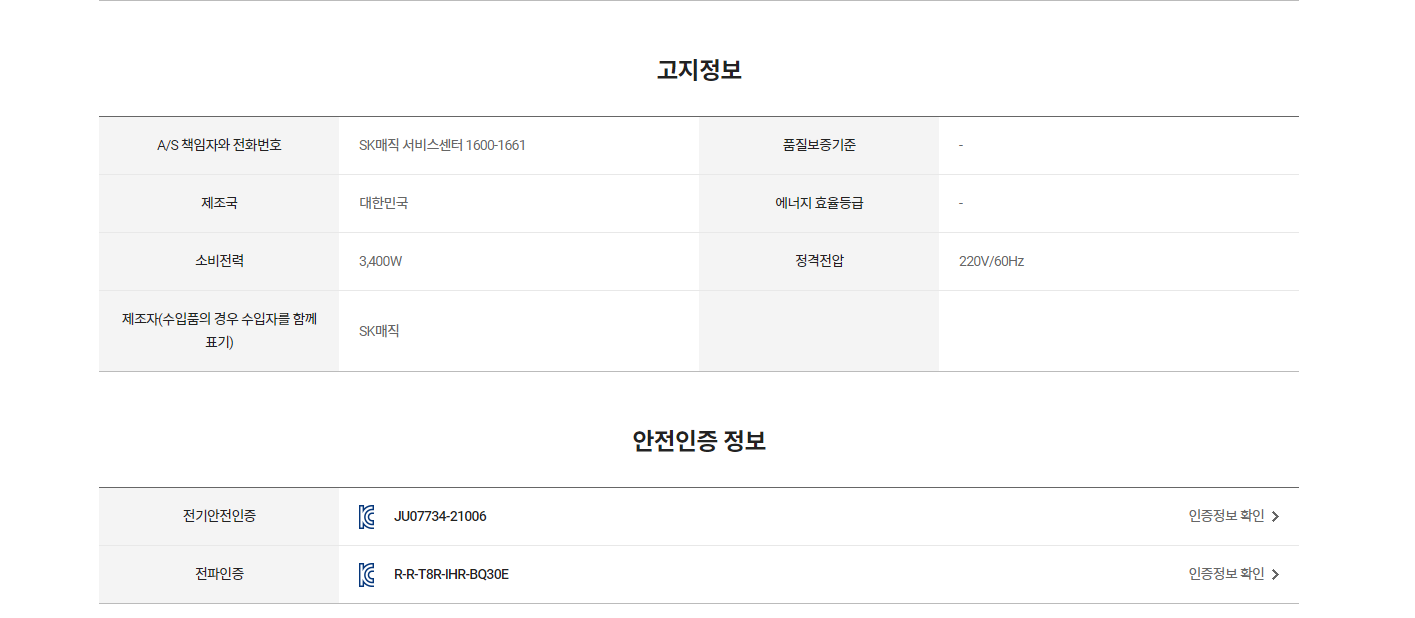Click the 정격전압 label cell
Viewport: 1415px width, 618px height.
tap(819, 262)
